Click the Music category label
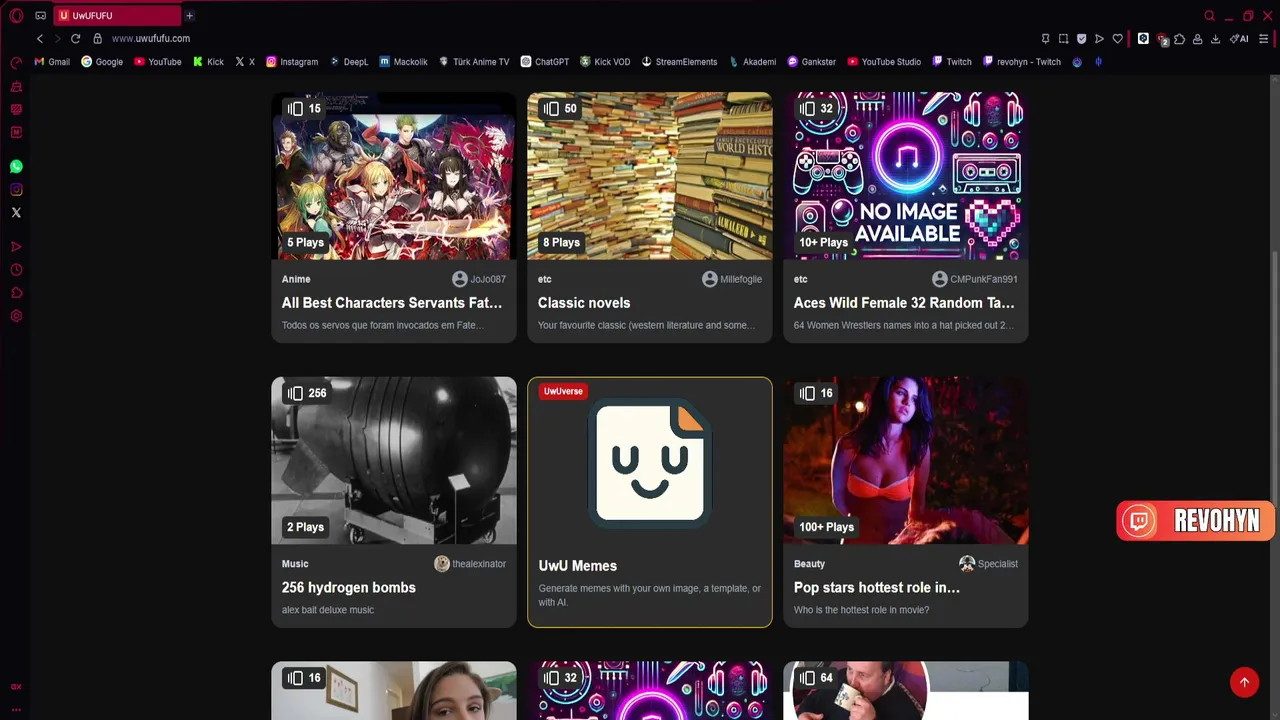Screen dimensions: 1280x720 pyautogui.click(x=295, y=564)
